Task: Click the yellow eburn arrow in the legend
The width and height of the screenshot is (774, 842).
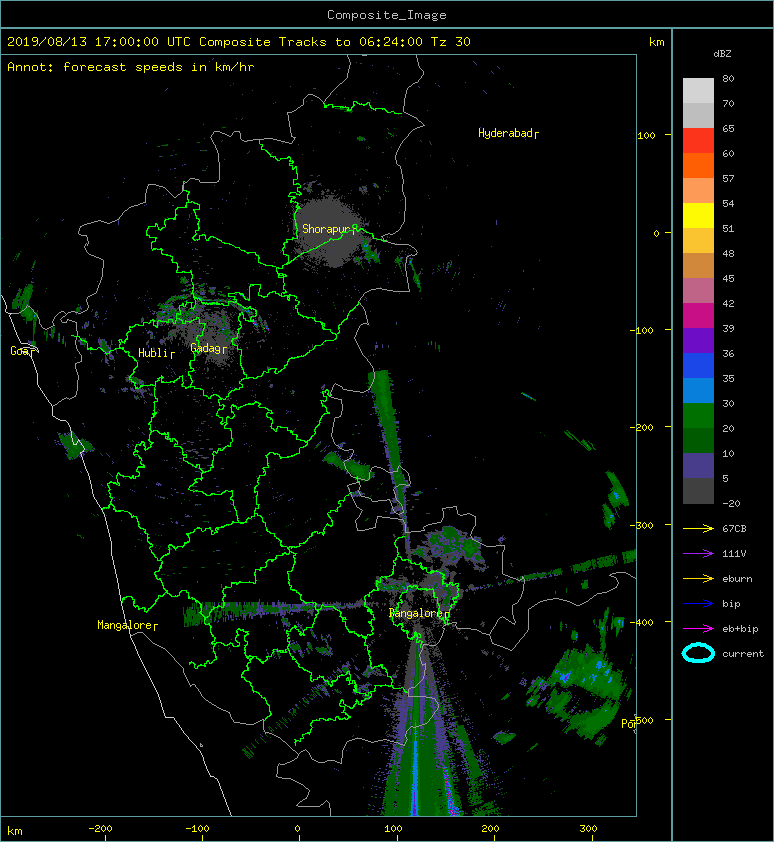Action: [x=698, y=579]
